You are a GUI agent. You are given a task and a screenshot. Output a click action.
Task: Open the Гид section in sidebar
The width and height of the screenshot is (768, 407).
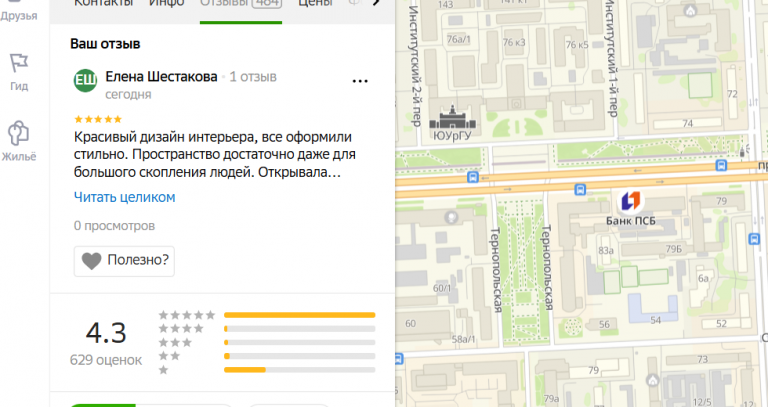(x=19, y=72)
